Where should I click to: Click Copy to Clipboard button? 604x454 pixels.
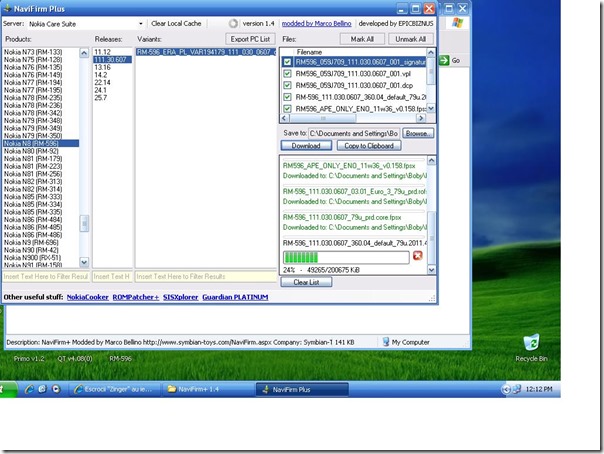tap(369, 146)
